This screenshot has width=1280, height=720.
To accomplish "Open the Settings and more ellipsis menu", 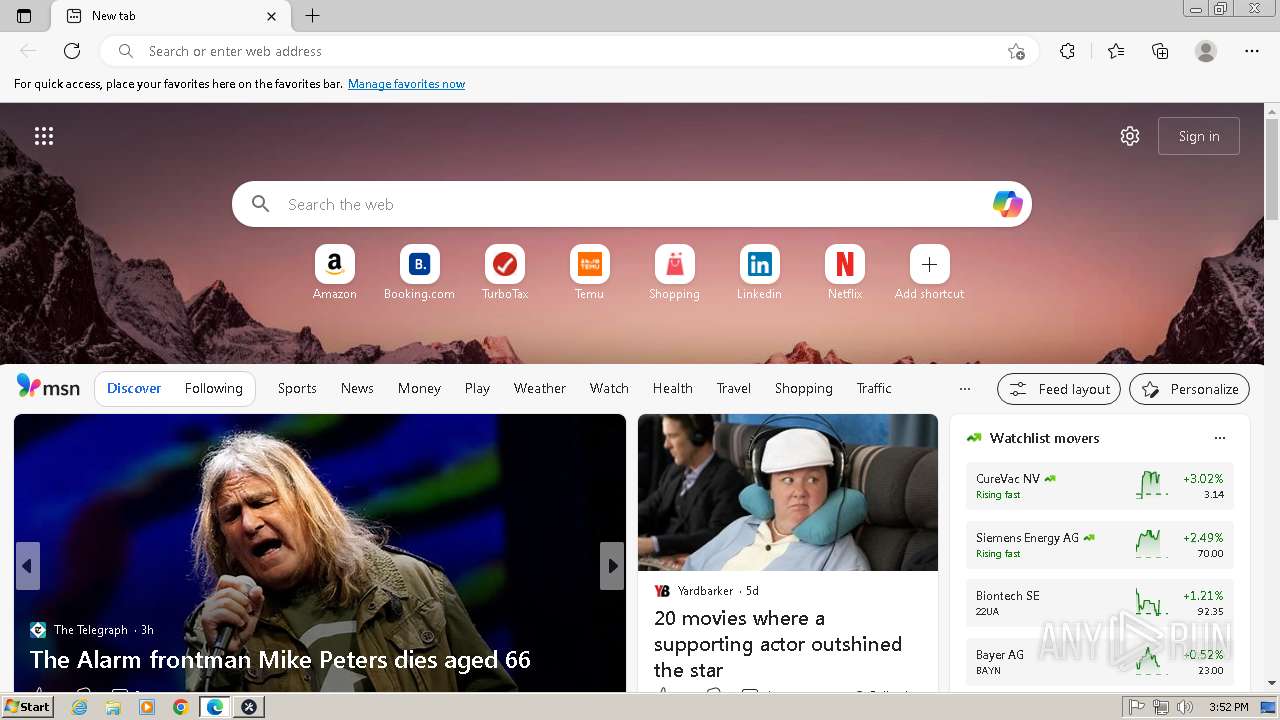I will coord(1252,51).
